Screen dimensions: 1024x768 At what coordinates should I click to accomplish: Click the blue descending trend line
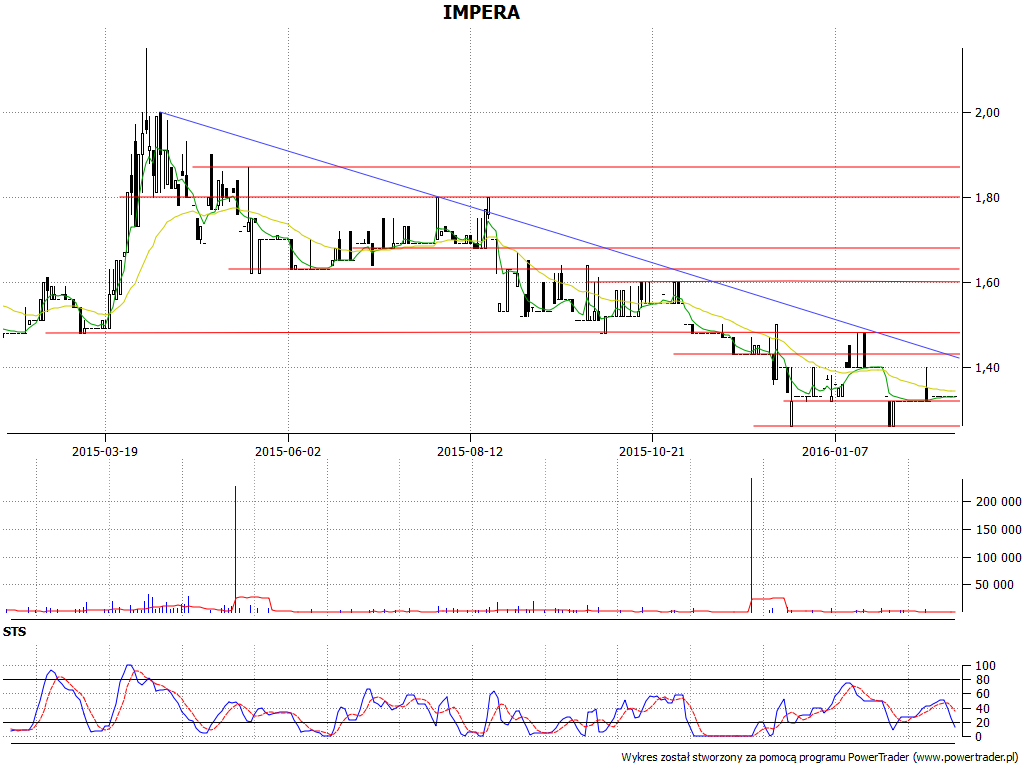560,235
